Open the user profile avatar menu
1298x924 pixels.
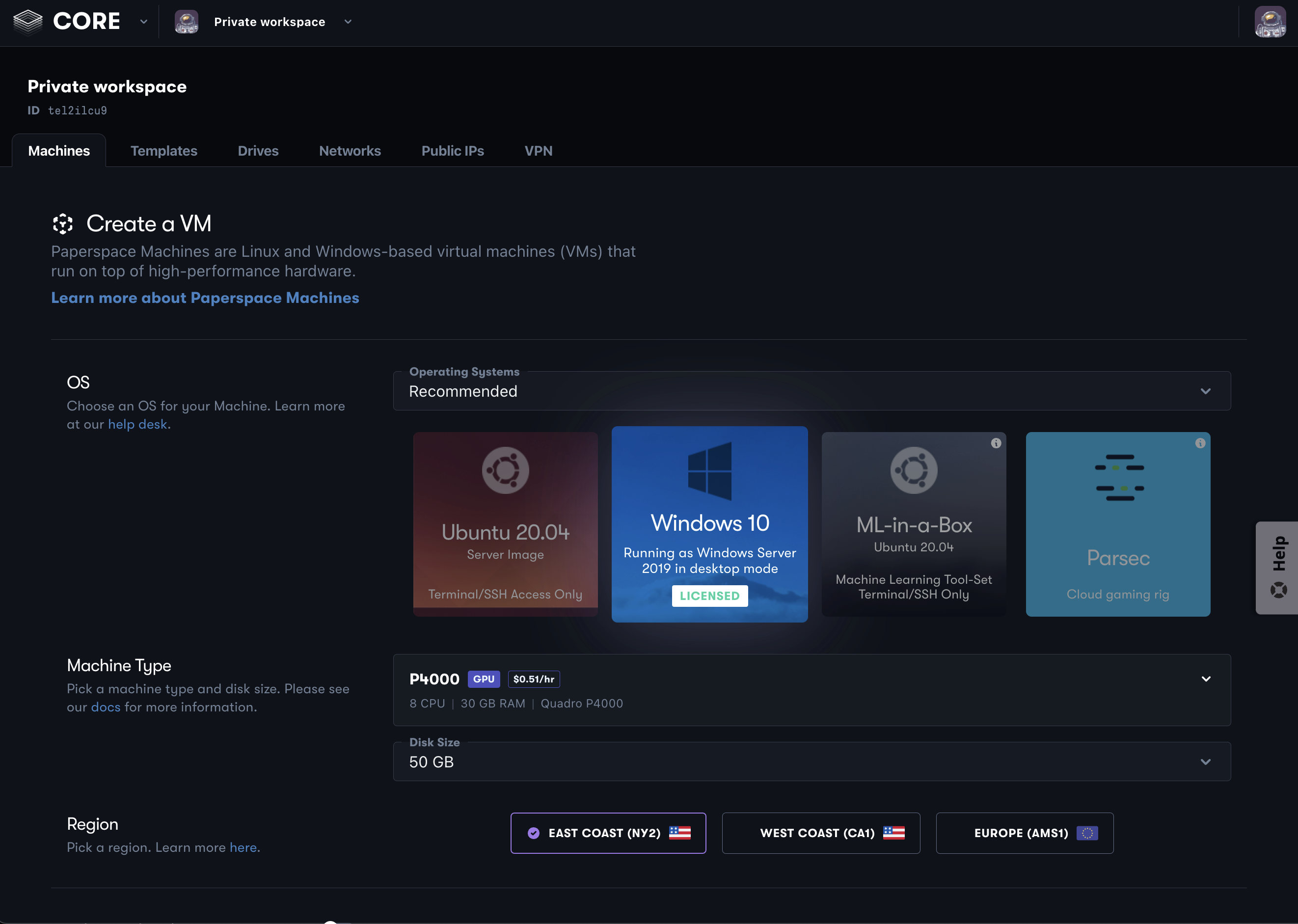tap(1270, 22)
